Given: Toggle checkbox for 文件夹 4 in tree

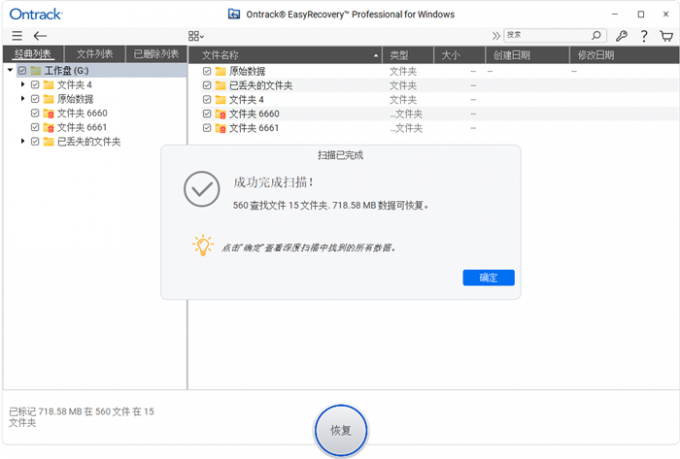Looking at the screenshot, I should (x=35, y=85).
